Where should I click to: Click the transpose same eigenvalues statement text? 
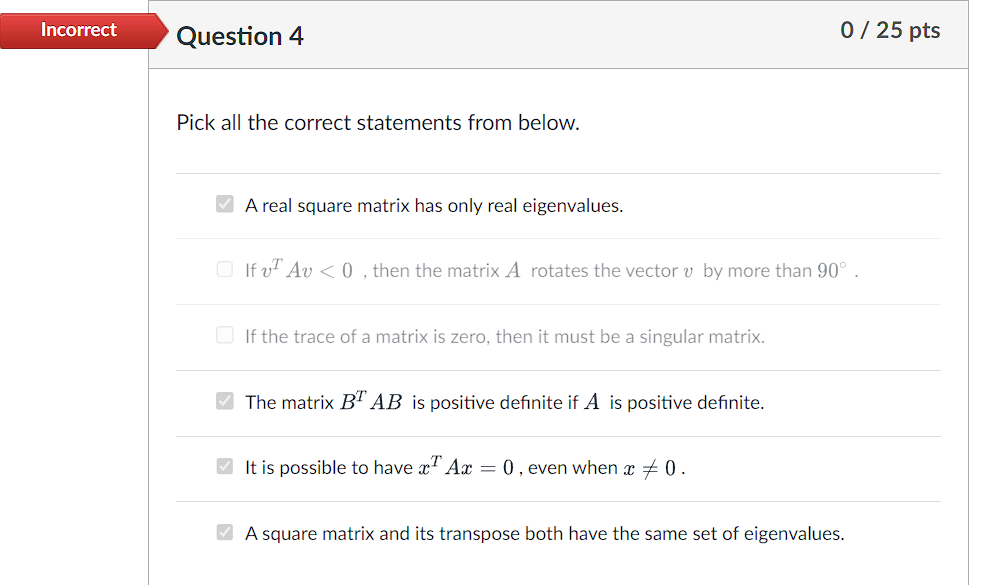tap(543, 532)
